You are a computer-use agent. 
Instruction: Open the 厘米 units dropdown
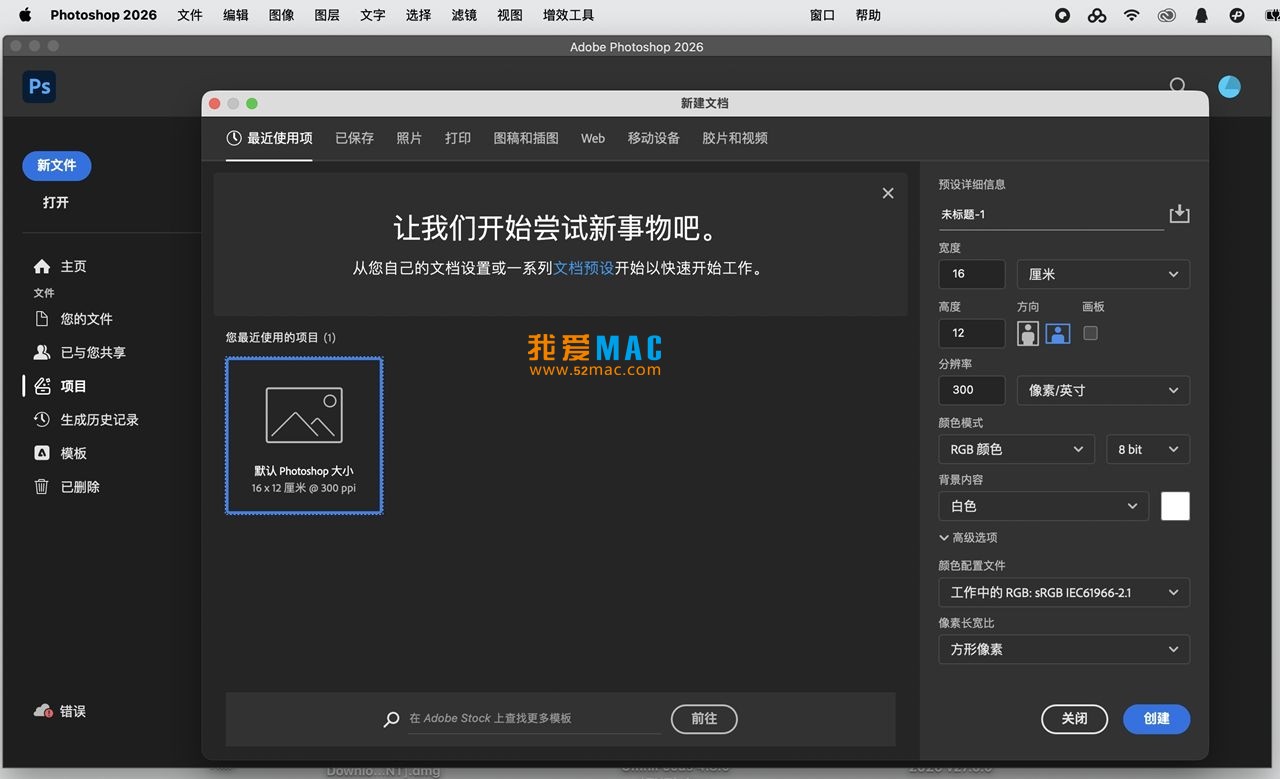pyautogui.click(x=1103, y=274)
